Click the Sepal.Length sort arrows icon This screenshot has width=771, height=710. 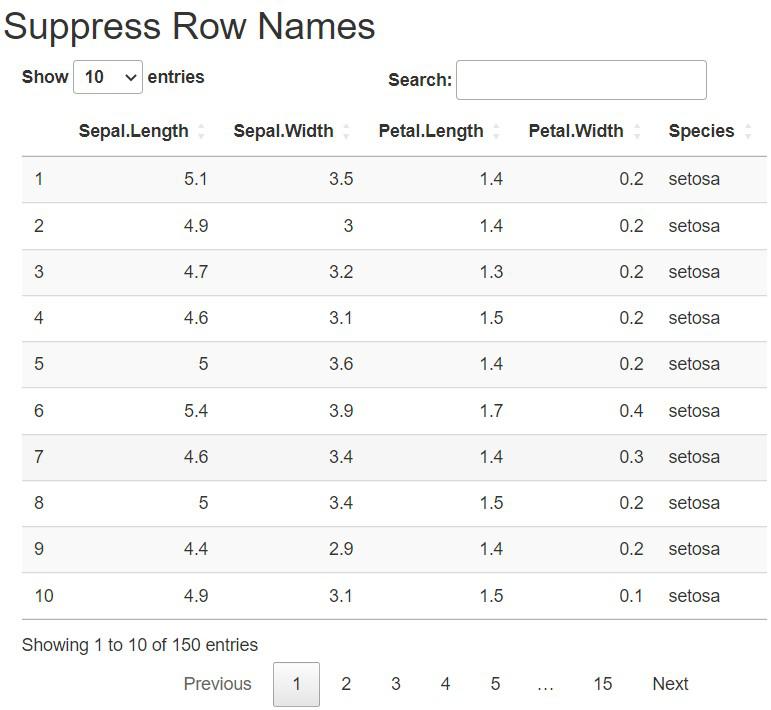pos(201,132)
